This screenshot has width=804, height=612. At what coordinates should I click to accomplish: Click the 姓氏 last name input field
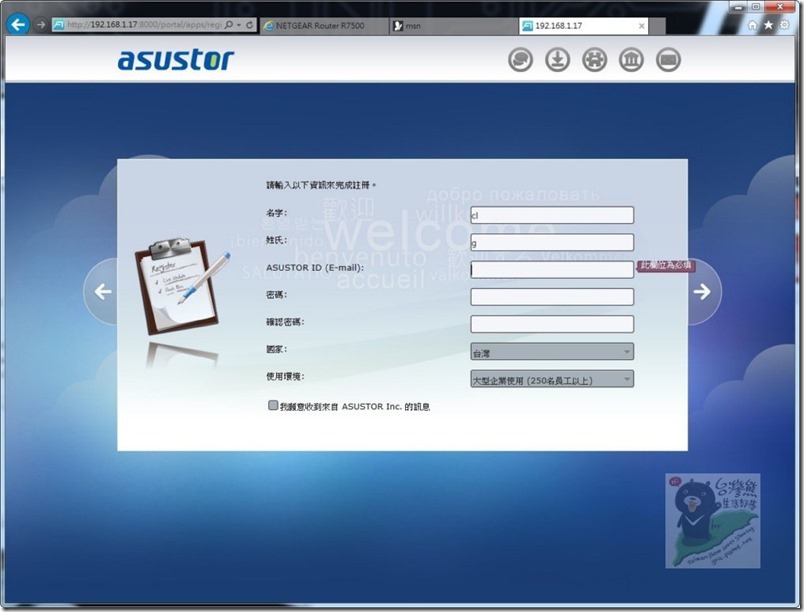[x=552, y=242]
